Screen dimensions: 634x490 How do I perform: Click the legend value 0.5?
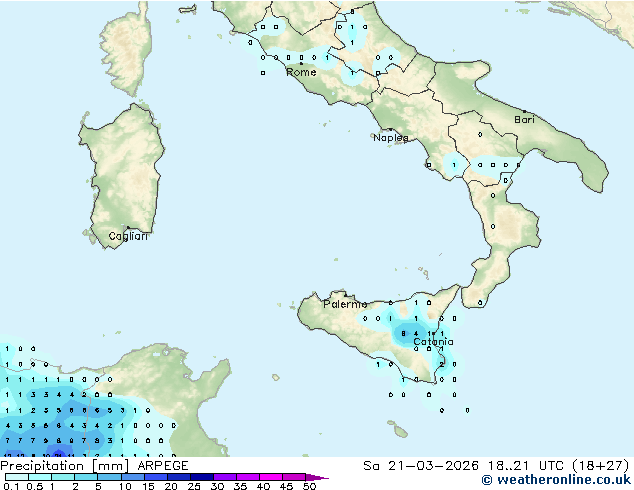(34, 486)
